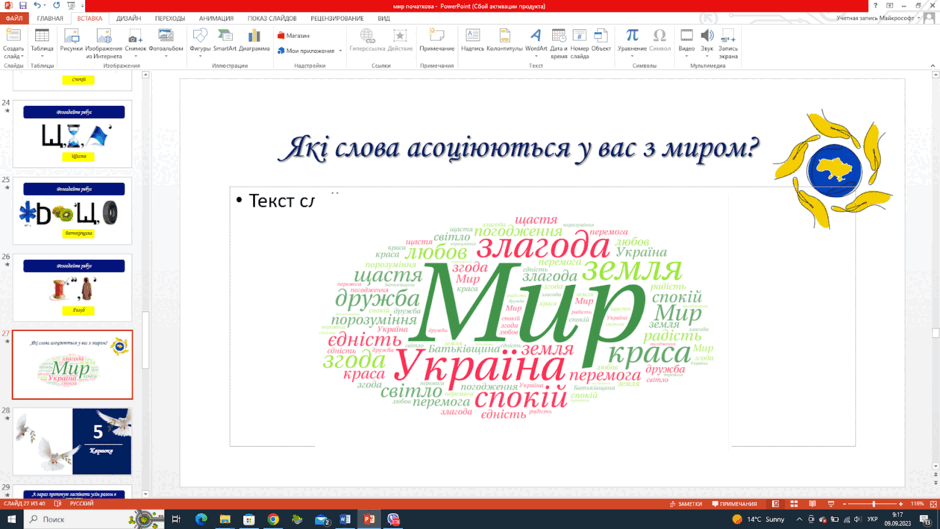Image resolution: width=940 pixels, height=529 pixels.
Task: Open Колонтитулы header and footer
Action: coord(505,41)
